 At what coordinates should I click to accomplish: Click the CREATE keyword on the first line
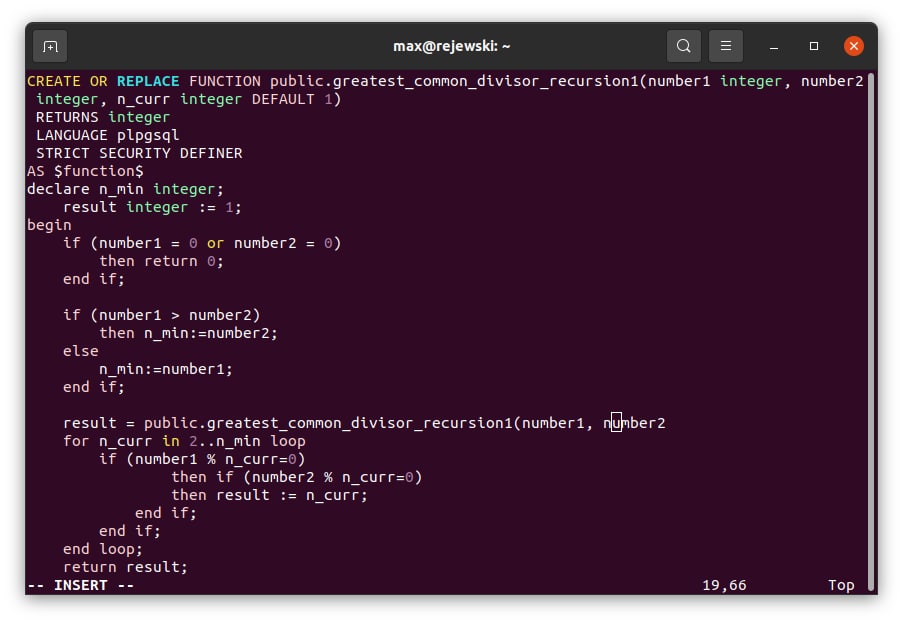tap(54, 81)
